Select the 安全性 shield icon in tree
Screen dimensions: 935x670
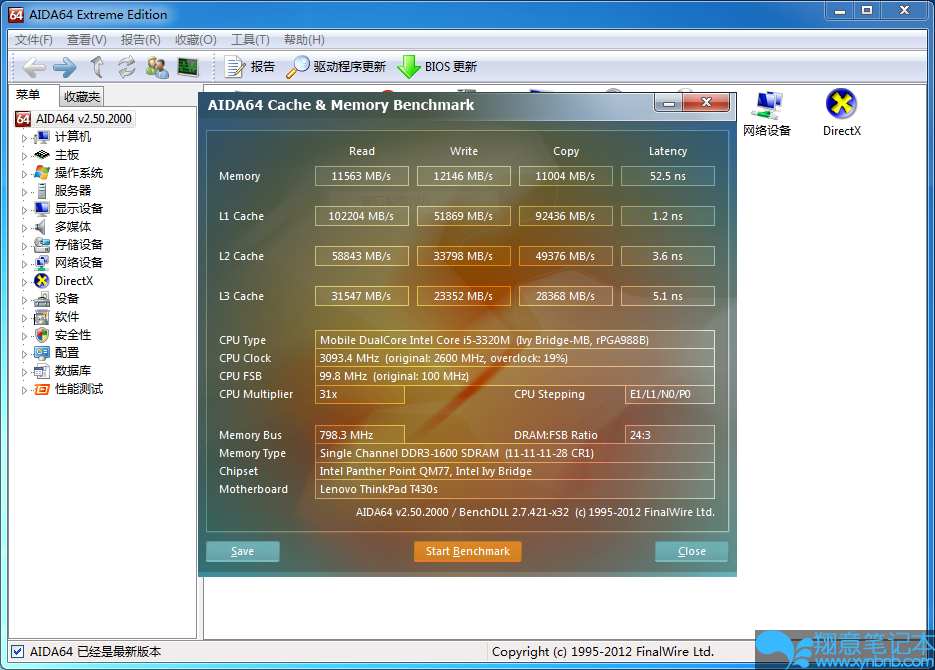[42, 335]
